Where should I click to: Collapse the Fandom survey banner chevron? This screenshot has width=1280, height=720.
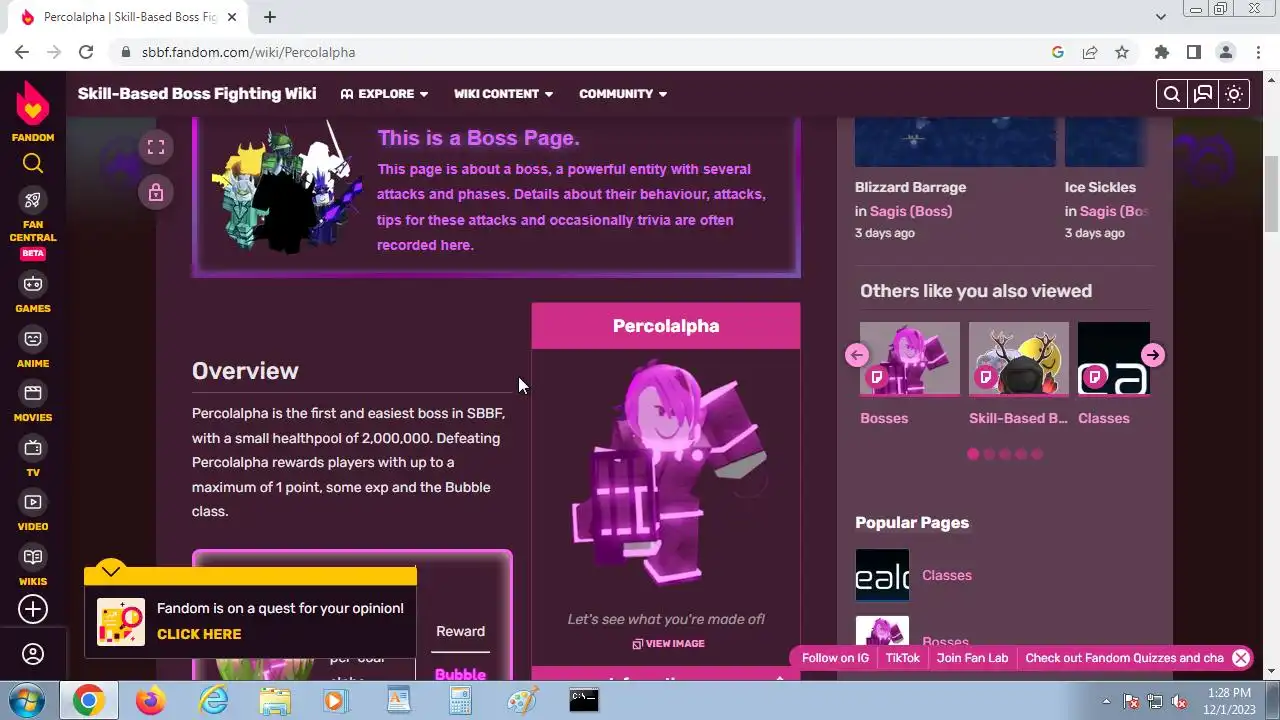tap(111, 571)
